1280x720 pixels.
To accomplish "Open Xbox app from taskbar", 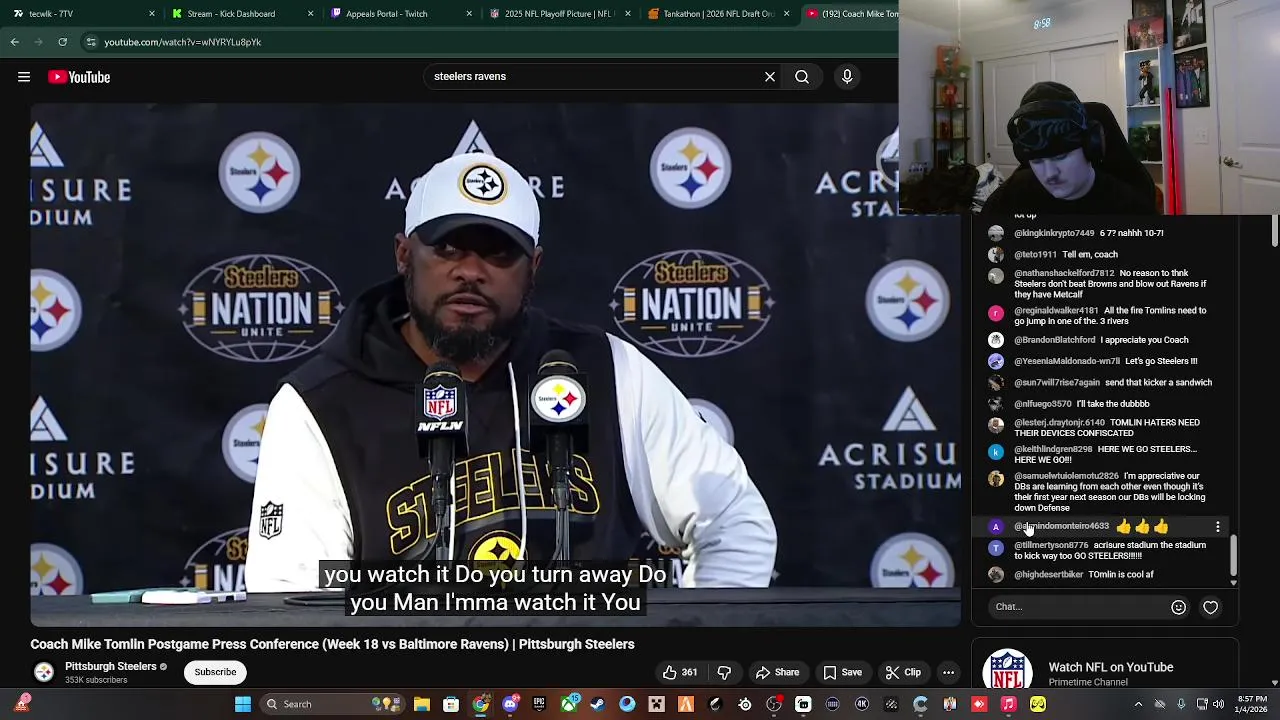I will pos(569,704).
